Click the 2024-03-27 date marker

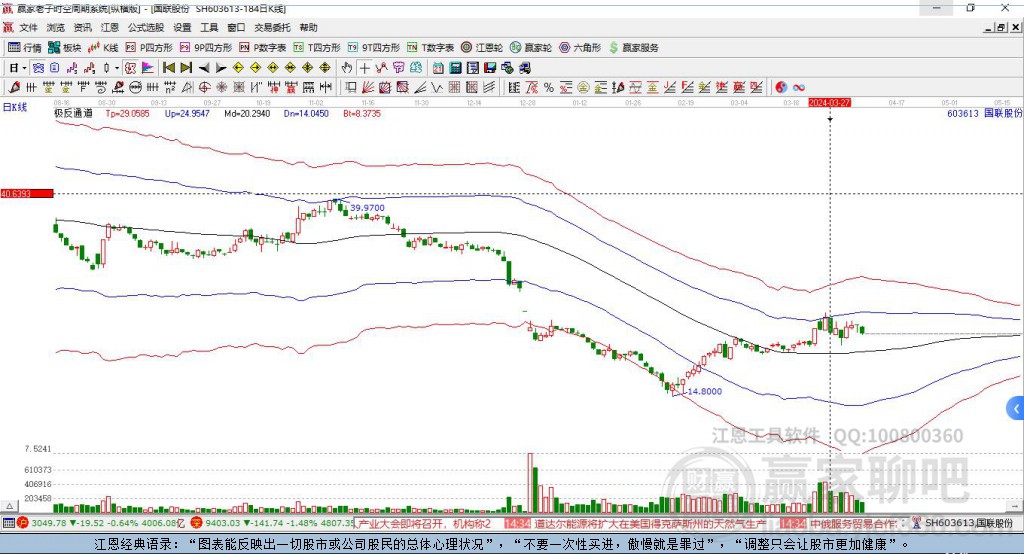[x=829, y=103]
